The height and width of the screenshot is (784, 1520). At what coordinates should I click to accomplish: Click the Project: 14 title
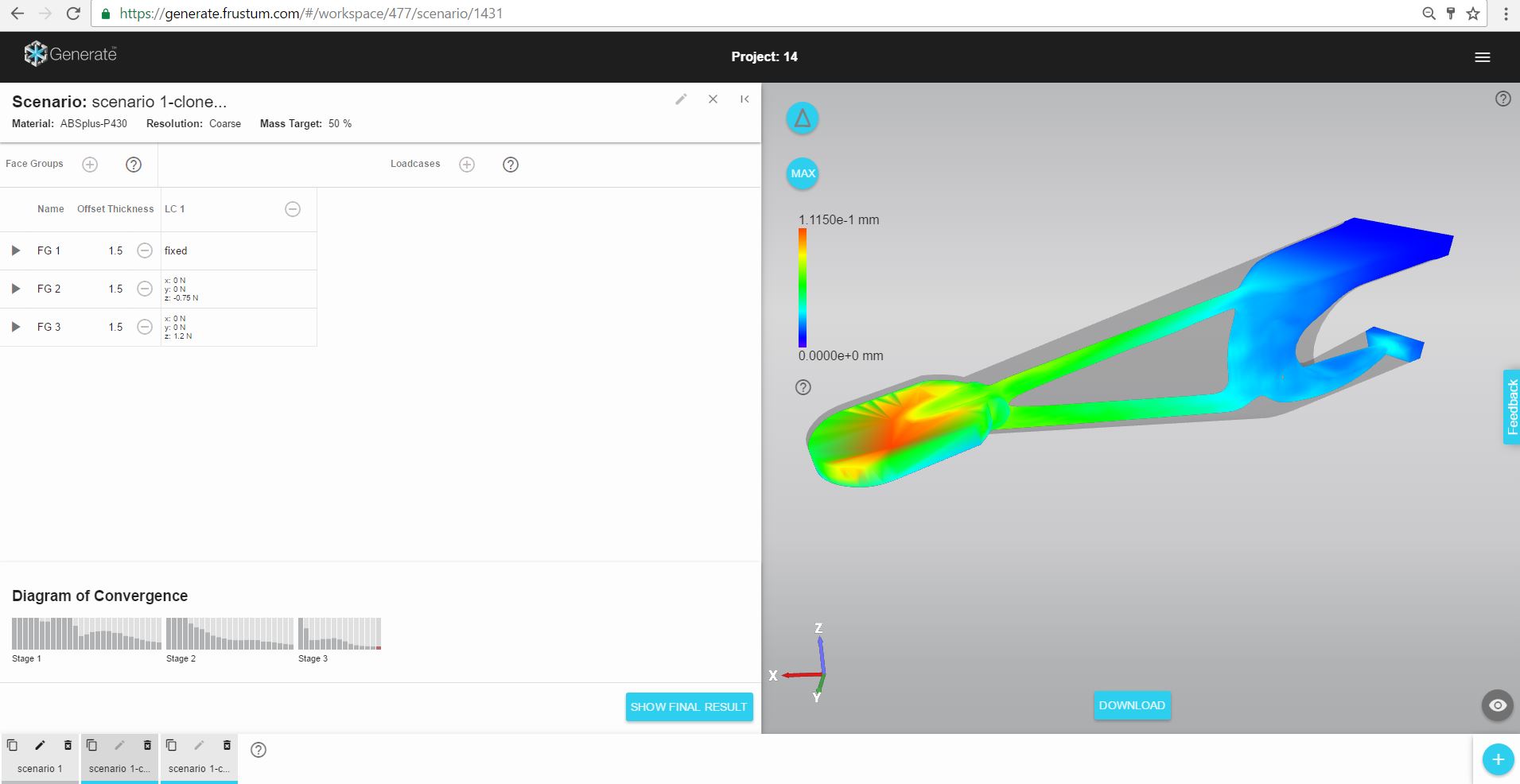click(764, 56)
